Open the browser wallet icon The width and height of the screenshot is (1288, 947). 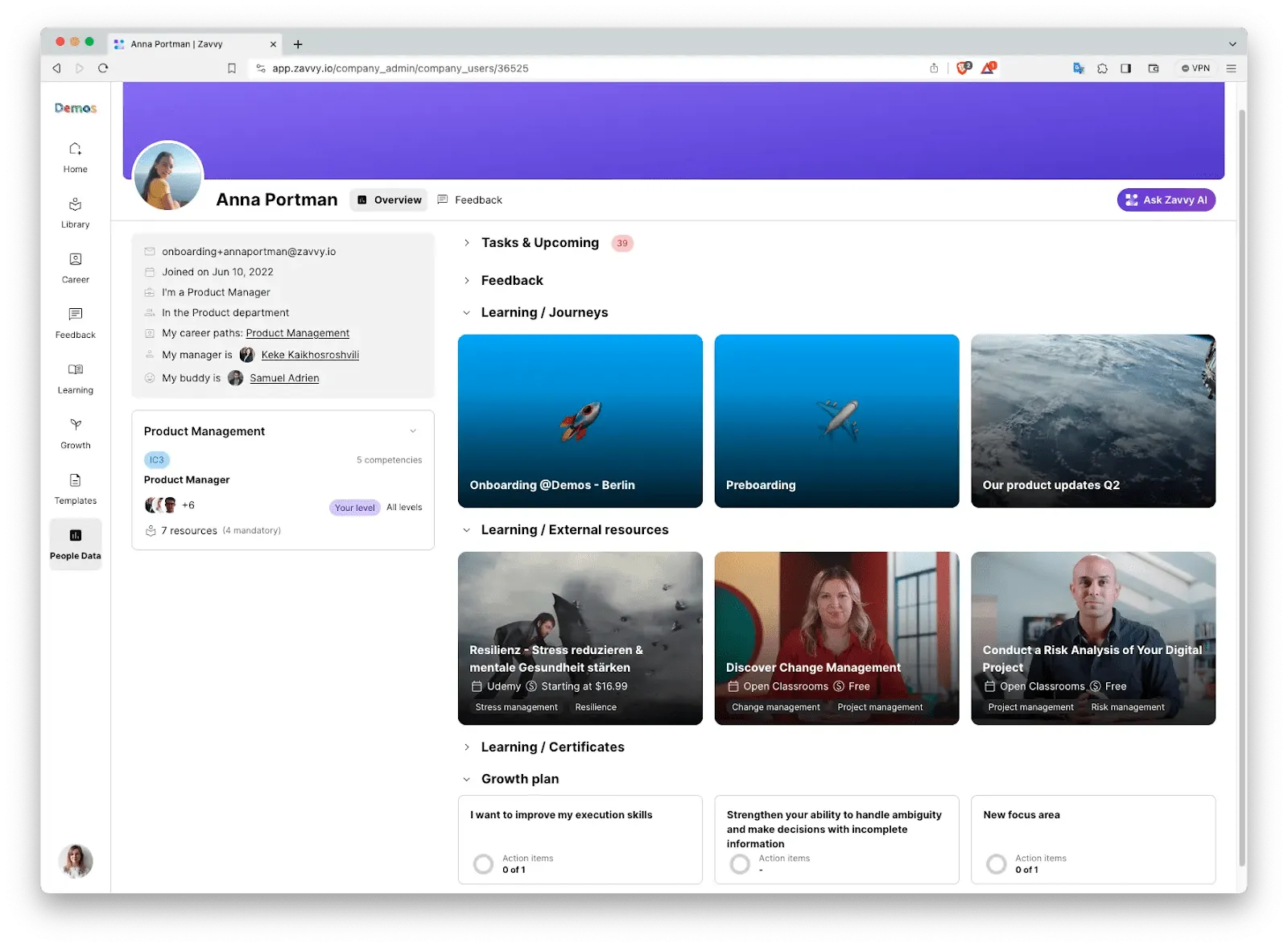1154,68
